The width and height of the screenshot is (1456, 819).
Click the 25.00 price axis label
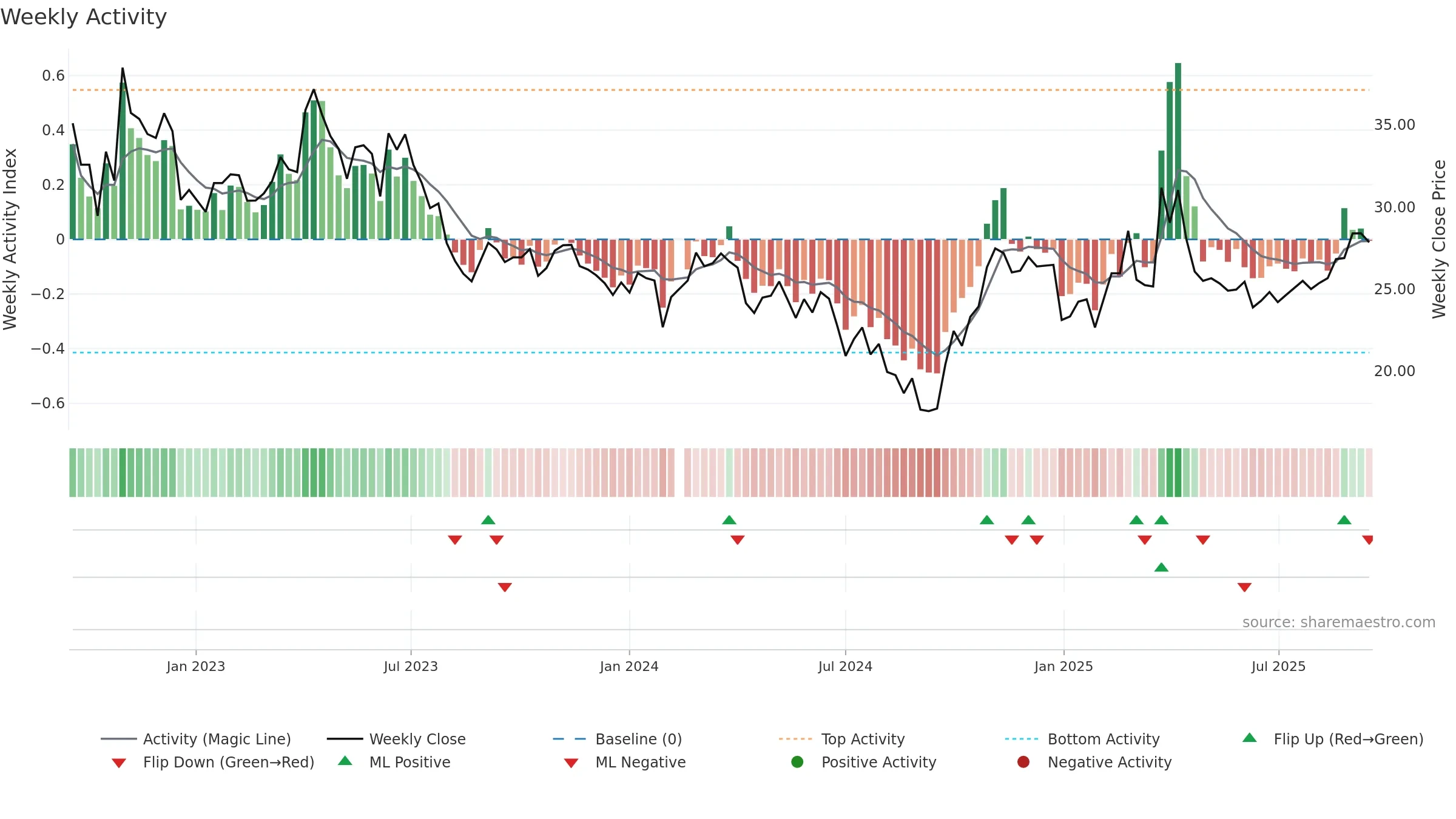(1395, 289)
